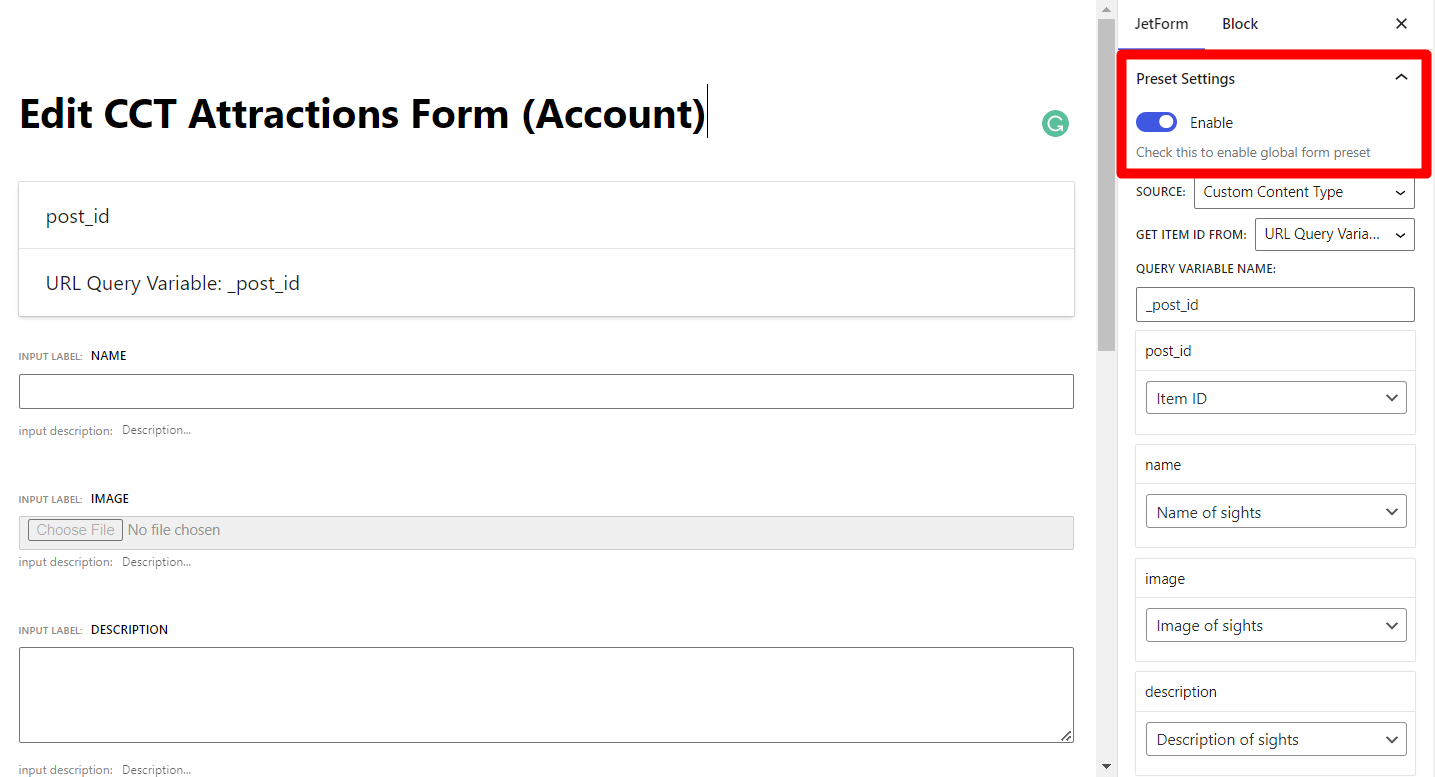
Task: Click the Description textarea
Action: click(546, 694)
